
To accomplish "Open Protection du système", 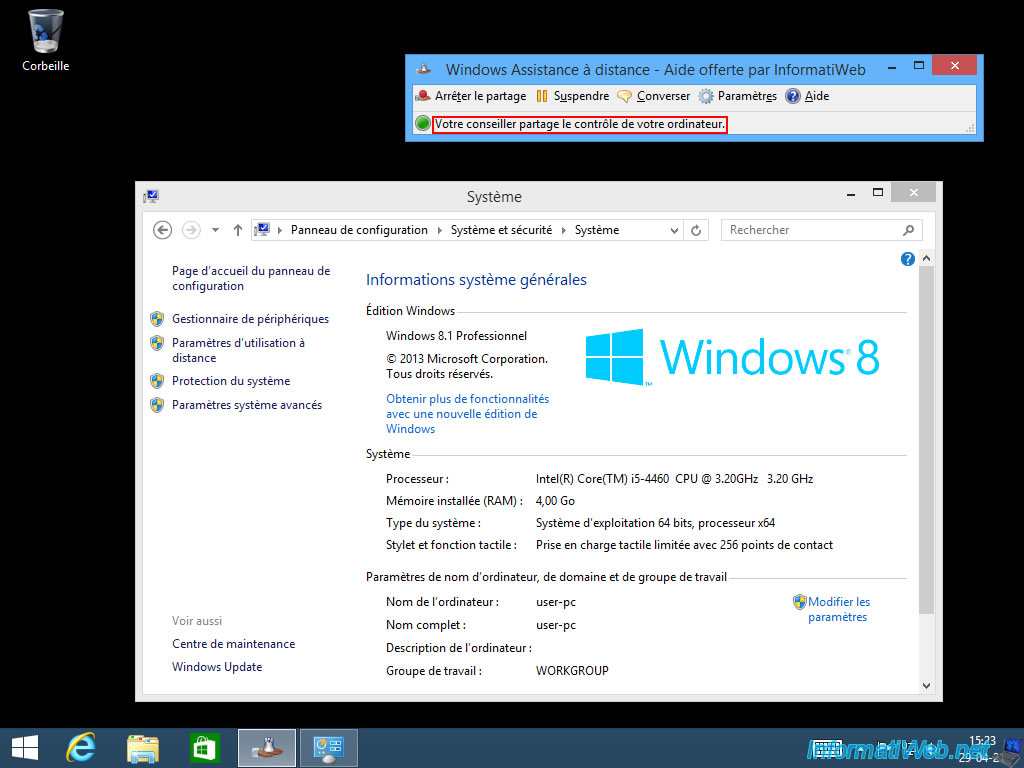I will pyautogui.click(x=231, y=381).
